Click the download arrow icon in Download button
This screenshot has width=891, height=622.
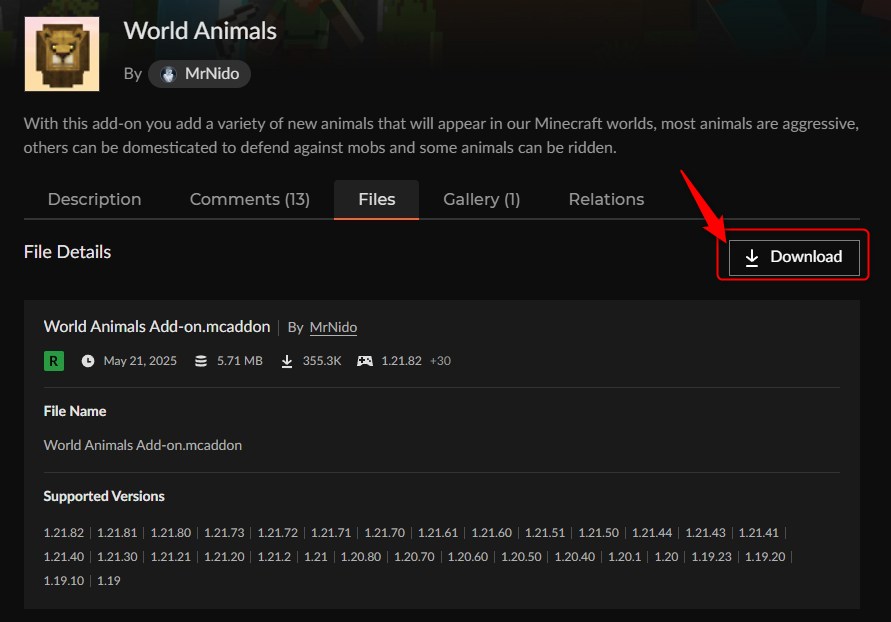tap(752, 257)
